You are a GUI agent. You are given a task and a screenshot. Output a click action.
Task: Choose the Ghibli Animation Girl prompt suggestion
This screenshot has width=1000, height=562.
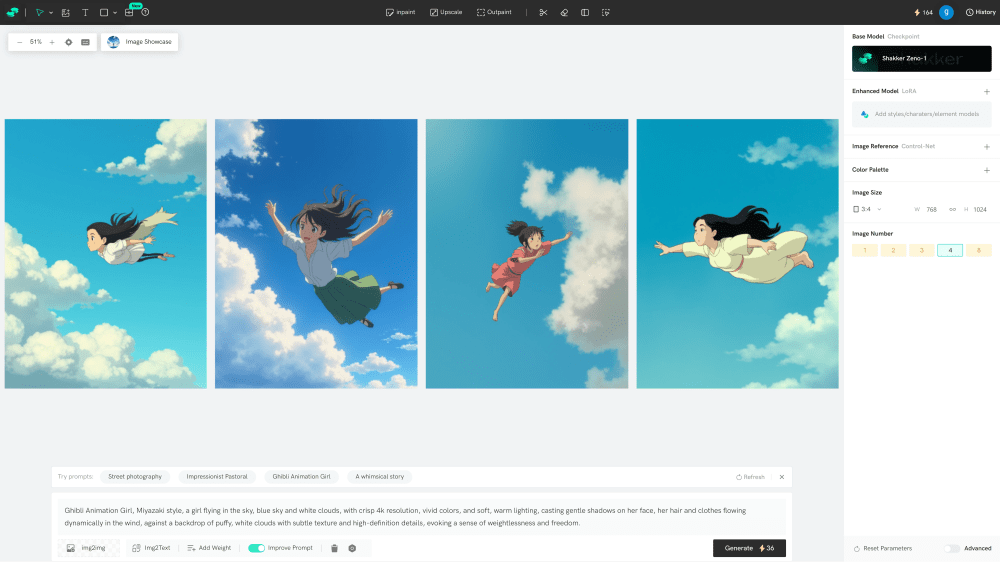(x=301, y=477)
